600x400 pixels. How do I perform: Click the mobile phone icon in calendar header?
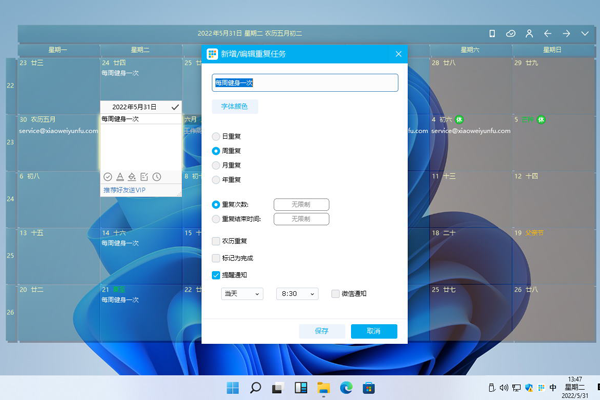pos(492,34)
